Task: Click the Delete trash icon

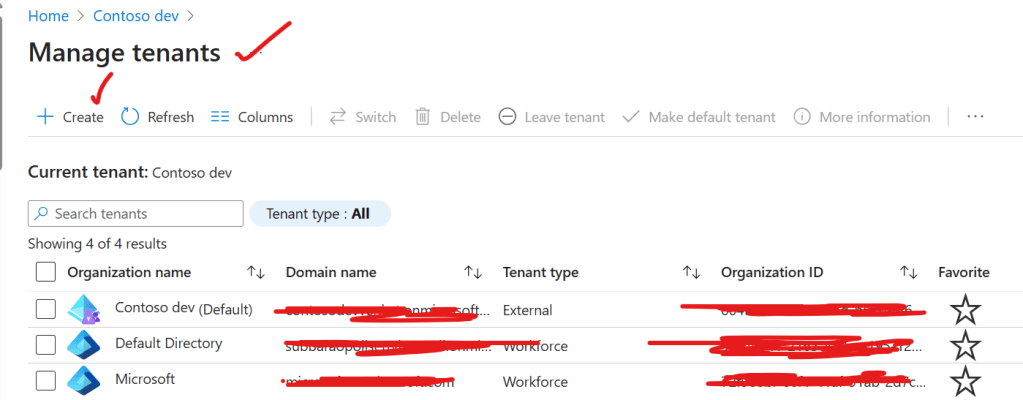Action: pos(423,117)
